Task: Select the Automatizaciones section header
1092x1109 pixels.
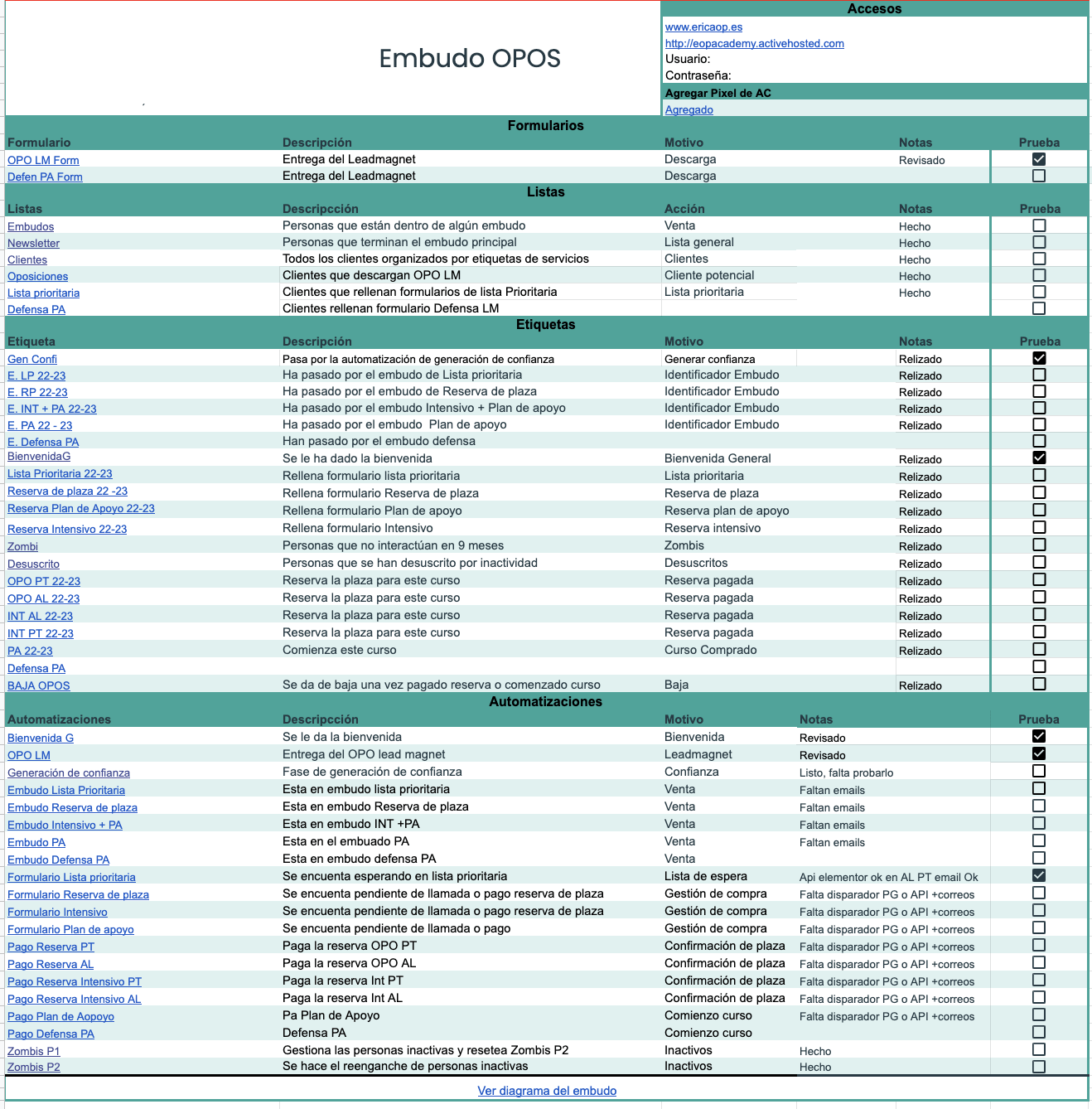Action: click(546, 701)
